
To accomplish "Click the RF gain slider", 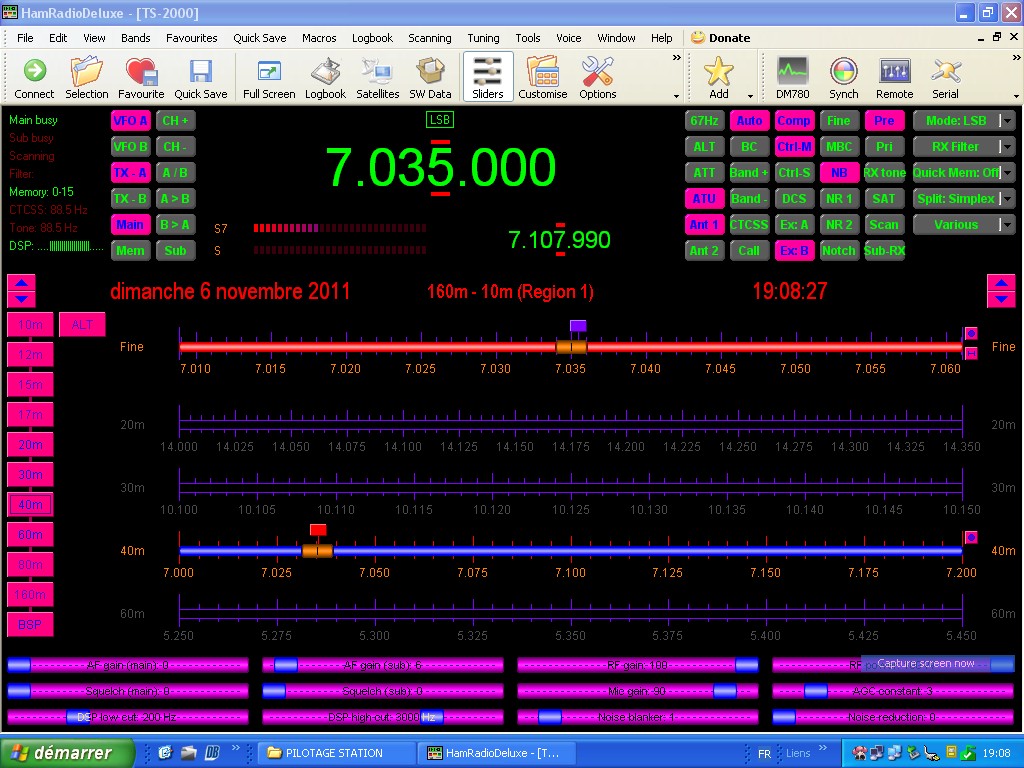I will (x=637, y=665).
